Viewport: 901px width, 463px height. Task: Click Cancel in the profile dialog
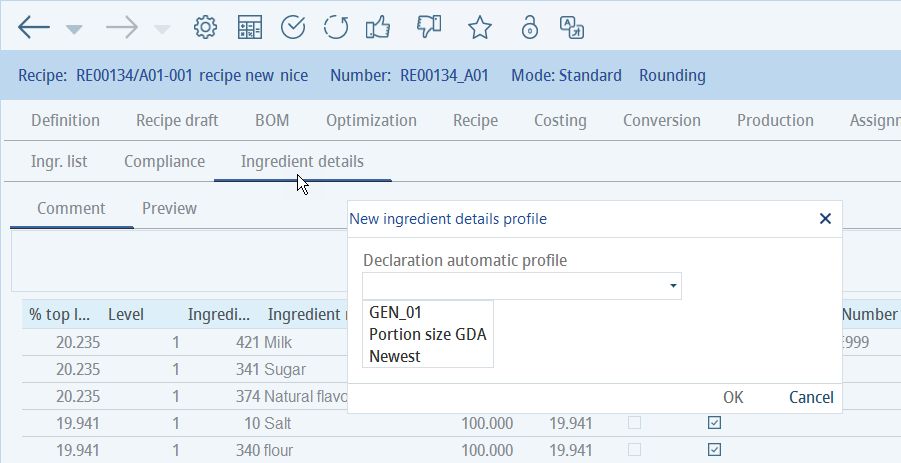(811, 397)
